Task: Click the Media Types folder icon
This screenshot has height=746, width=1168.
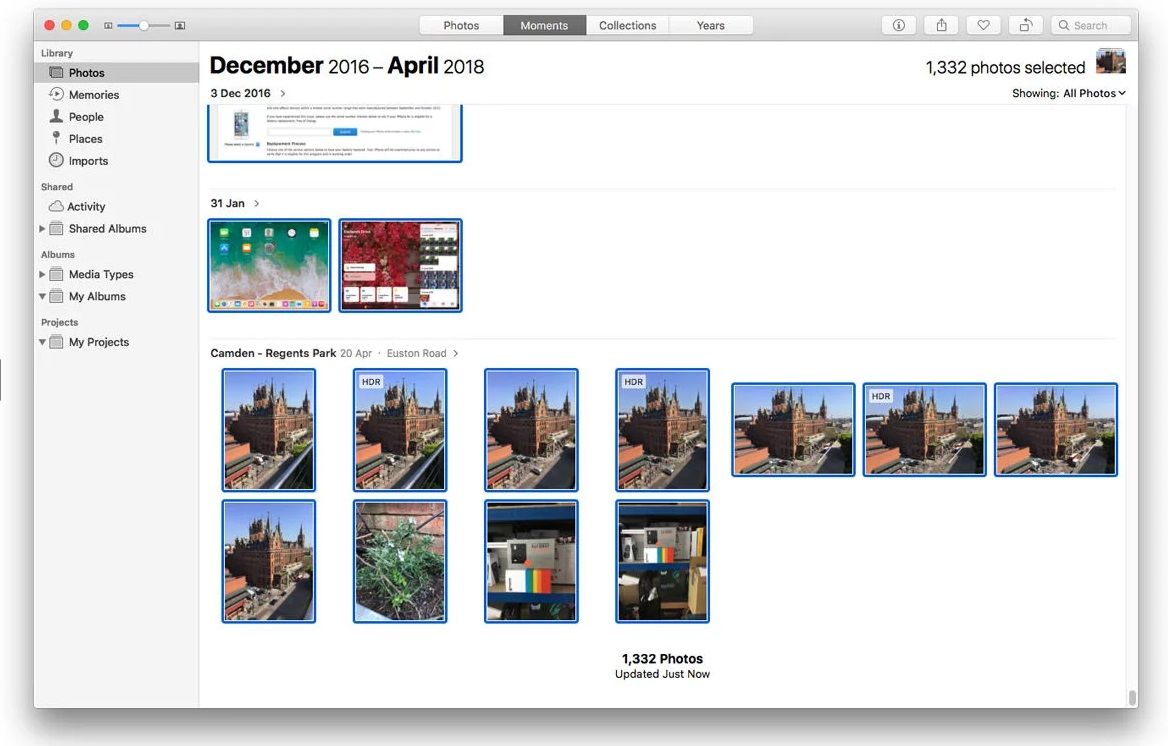Action: point(56,274)
